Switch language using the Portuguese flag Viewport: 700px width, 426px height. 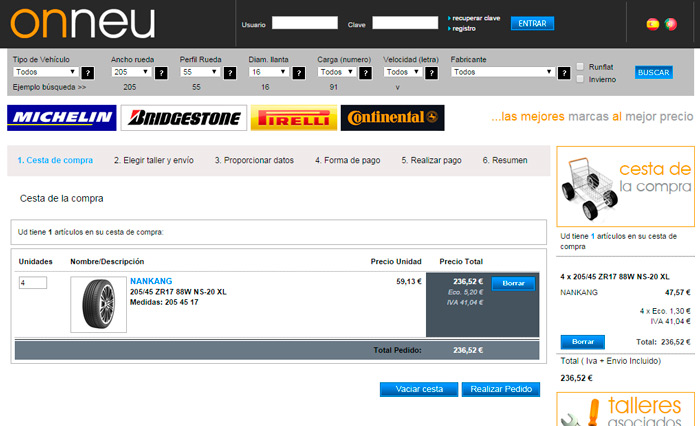(669, 24)
